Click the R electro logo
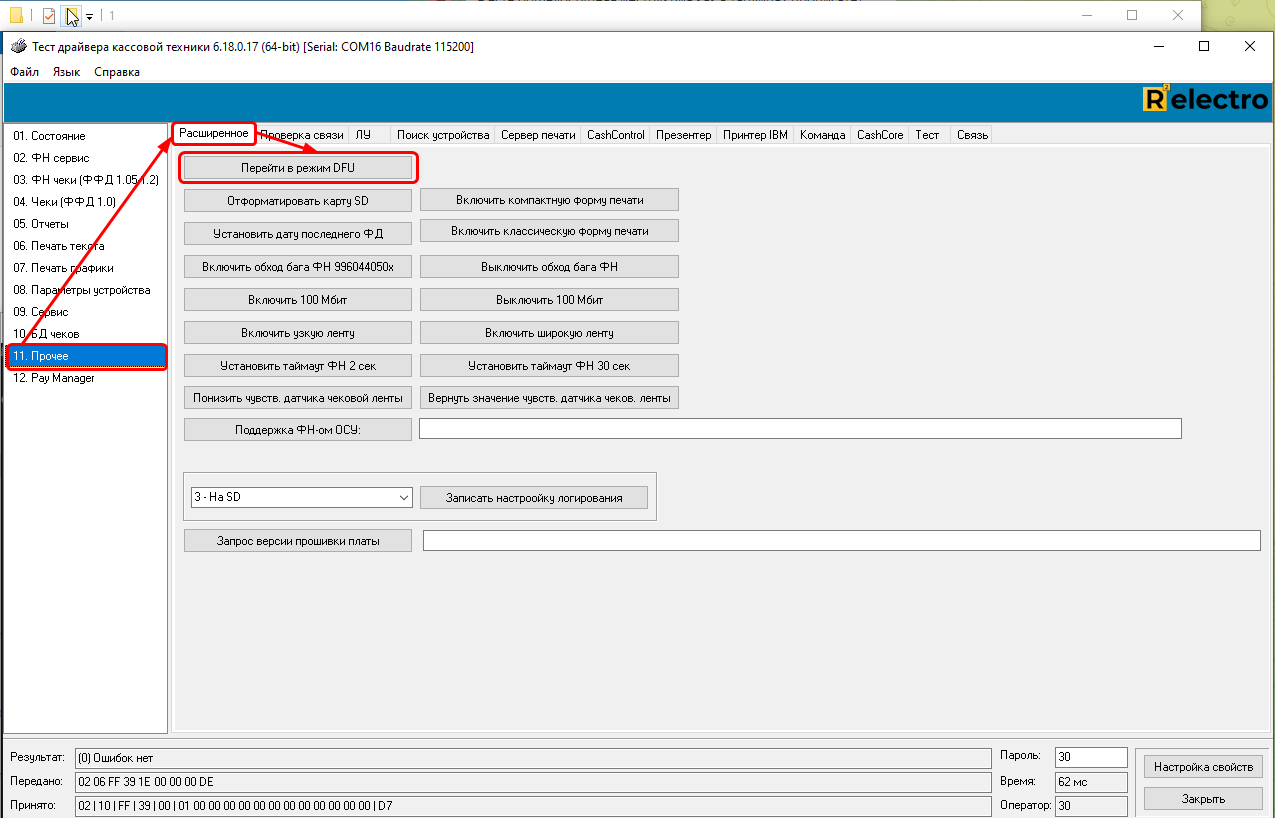Viewport: 1275px width, 818px height. coord(1205,99)
